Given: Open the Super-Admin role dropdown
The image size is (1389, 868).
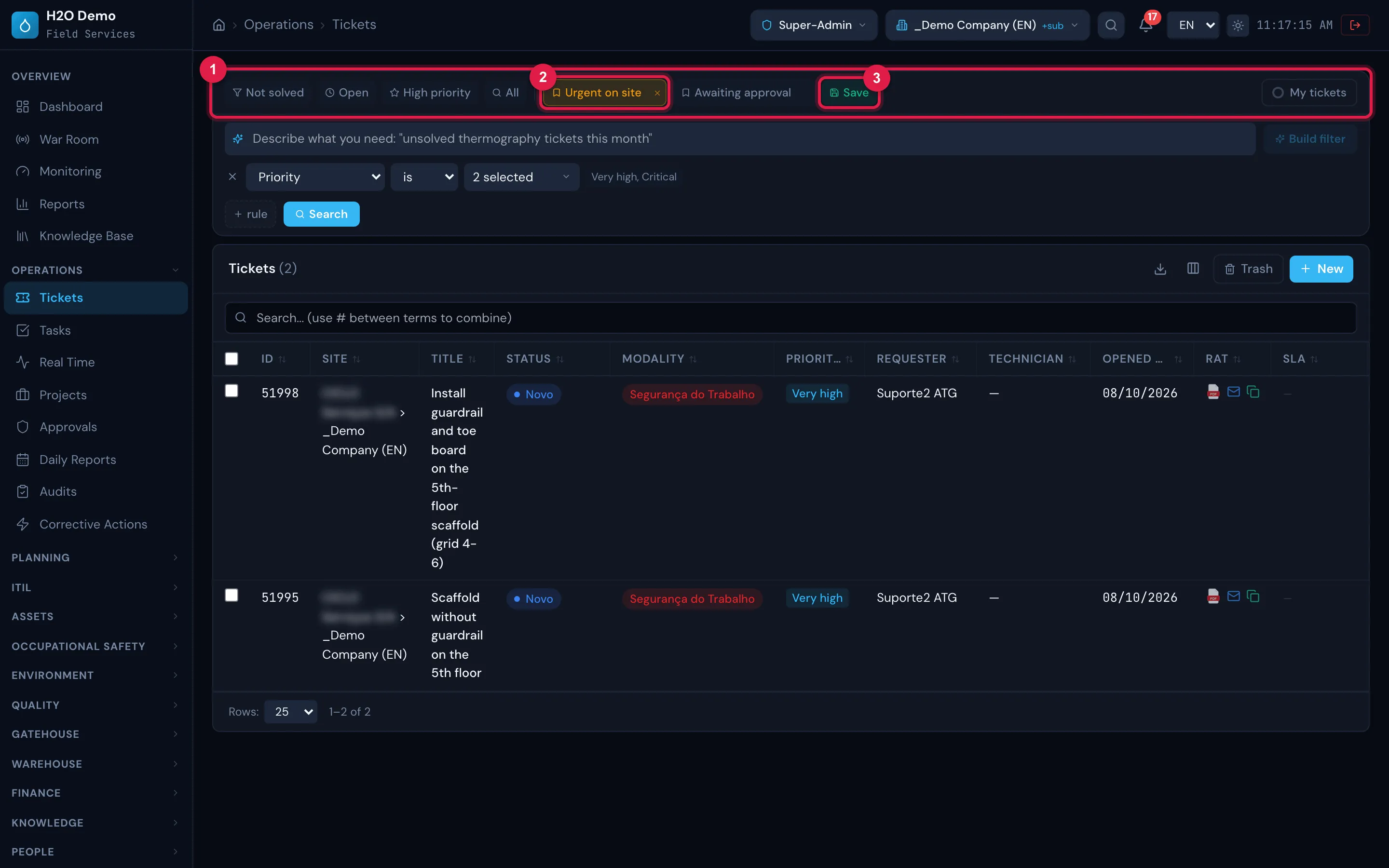Looking at the screenshot, I should (x=813, y=25).
